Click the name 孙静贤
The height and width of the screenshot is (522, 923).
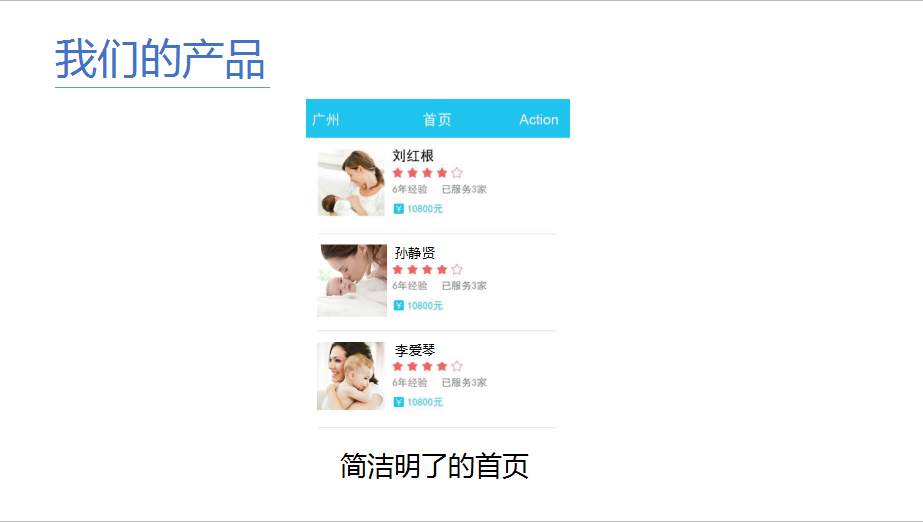(x=415, y=253)
